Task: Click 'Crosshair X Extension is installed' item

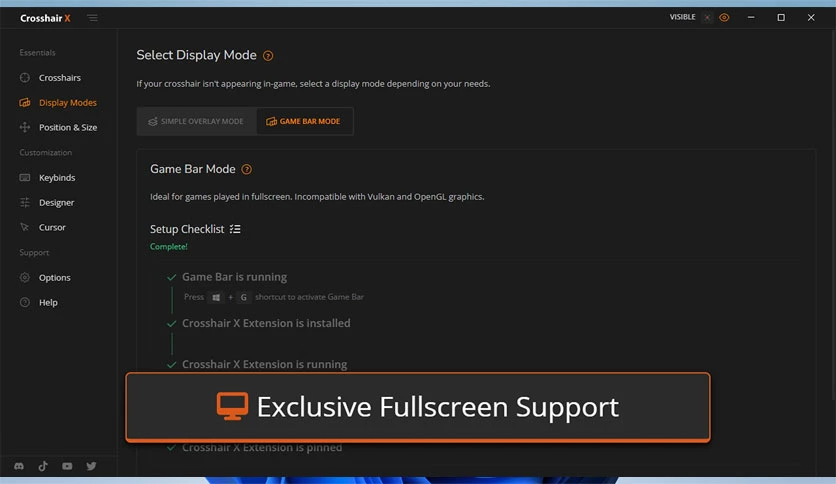Action: click(266, 323)
